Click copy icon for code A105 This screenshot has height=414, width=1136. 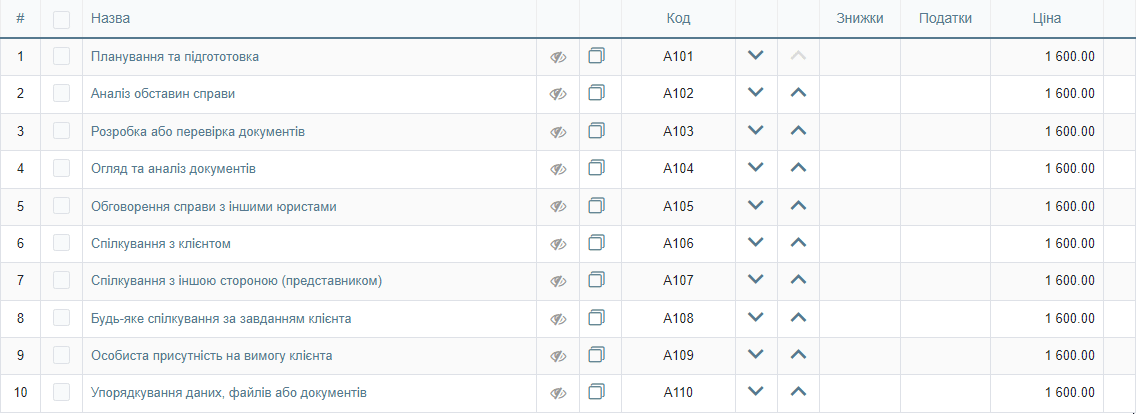596,206
